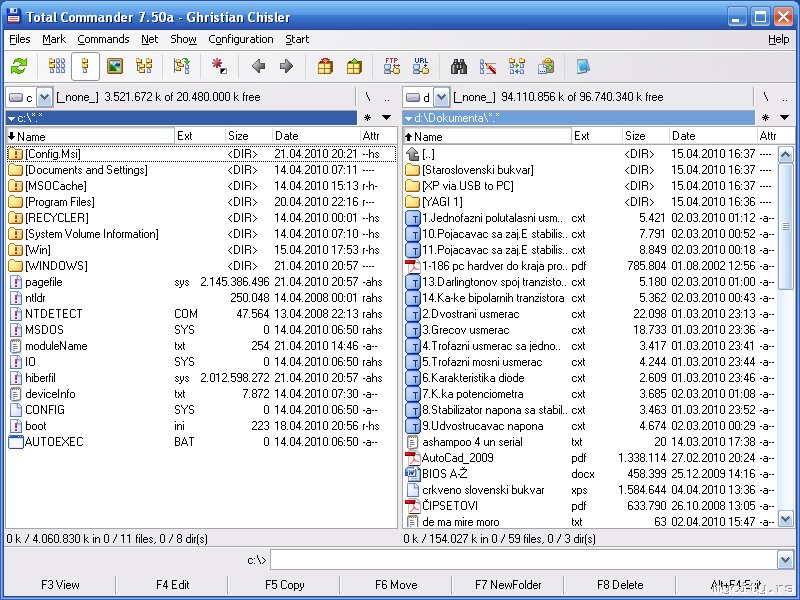Open the Mark menu
The height and width of the screenshot is (600, 800).
point(54,39)
